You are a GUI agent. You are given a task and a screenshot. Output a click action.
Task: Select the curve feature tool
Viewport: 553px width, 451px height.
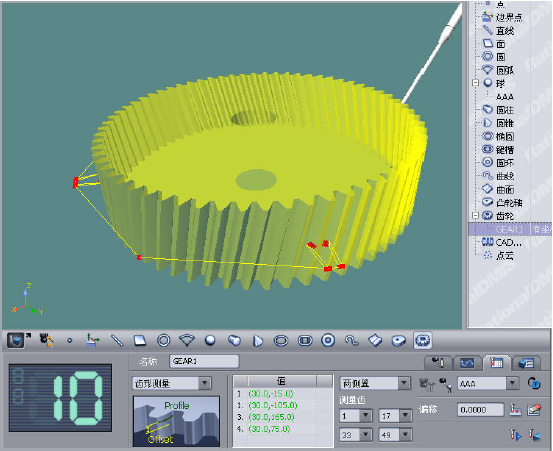point(352,340)
